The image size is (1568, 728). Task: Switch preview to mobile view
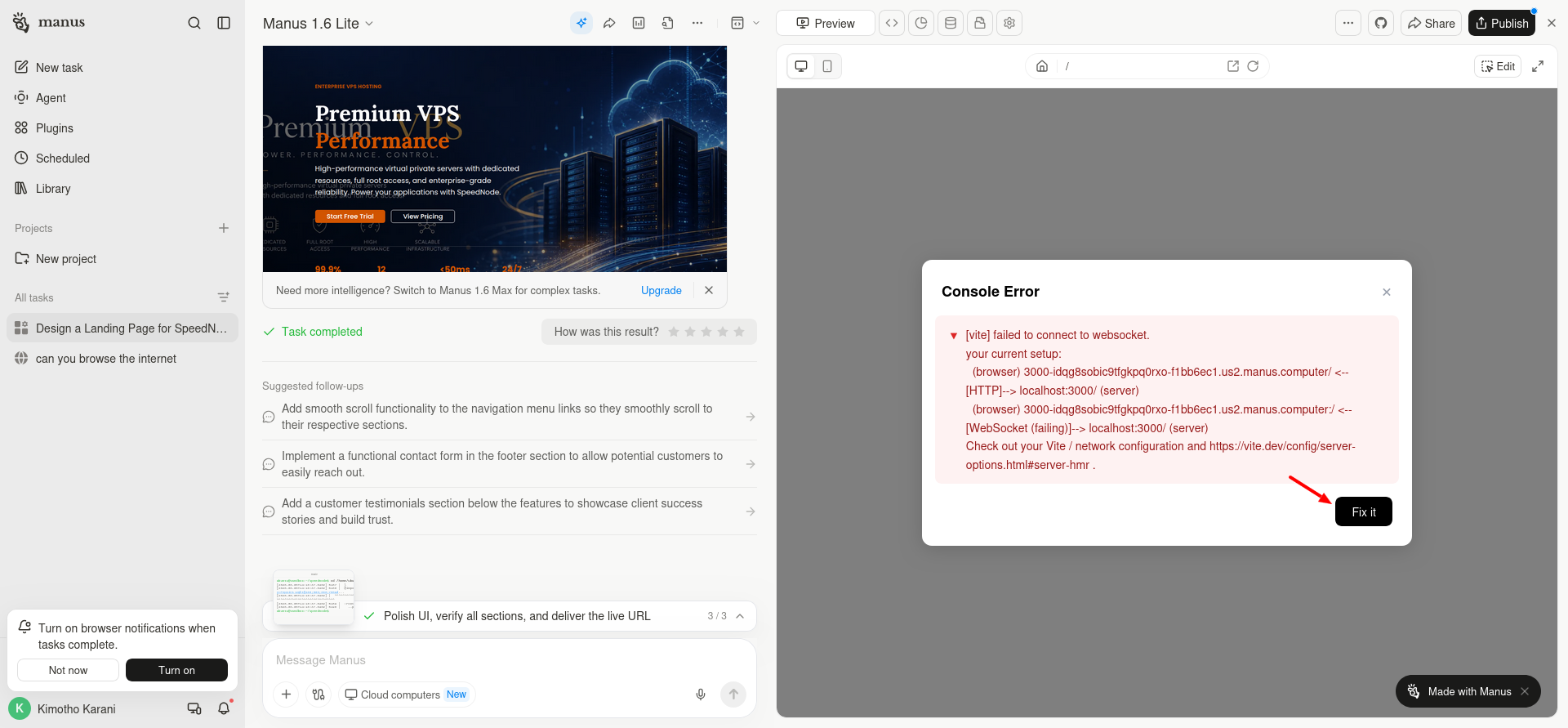[x=827, y=66]
